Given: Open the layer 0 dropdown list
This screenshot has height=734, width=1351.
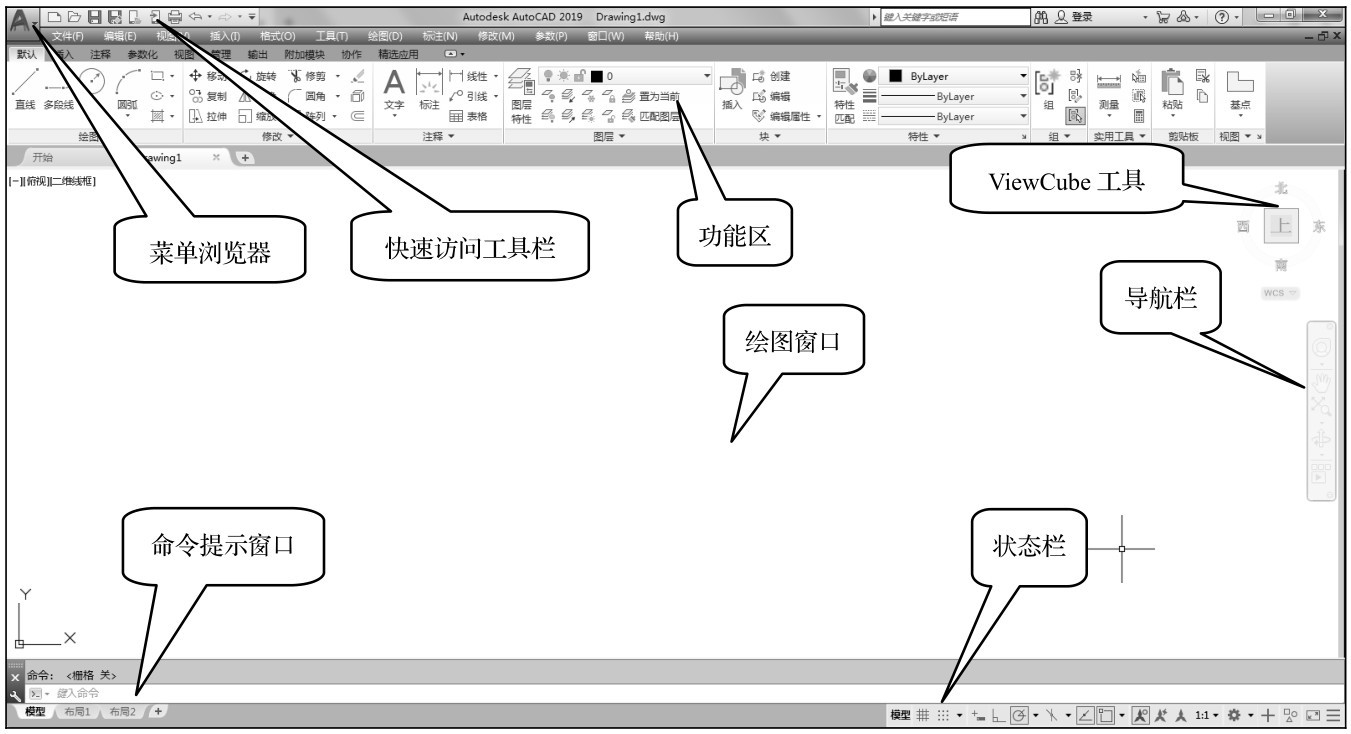Looking at the screenshot, I should click(x=707, y=76).
